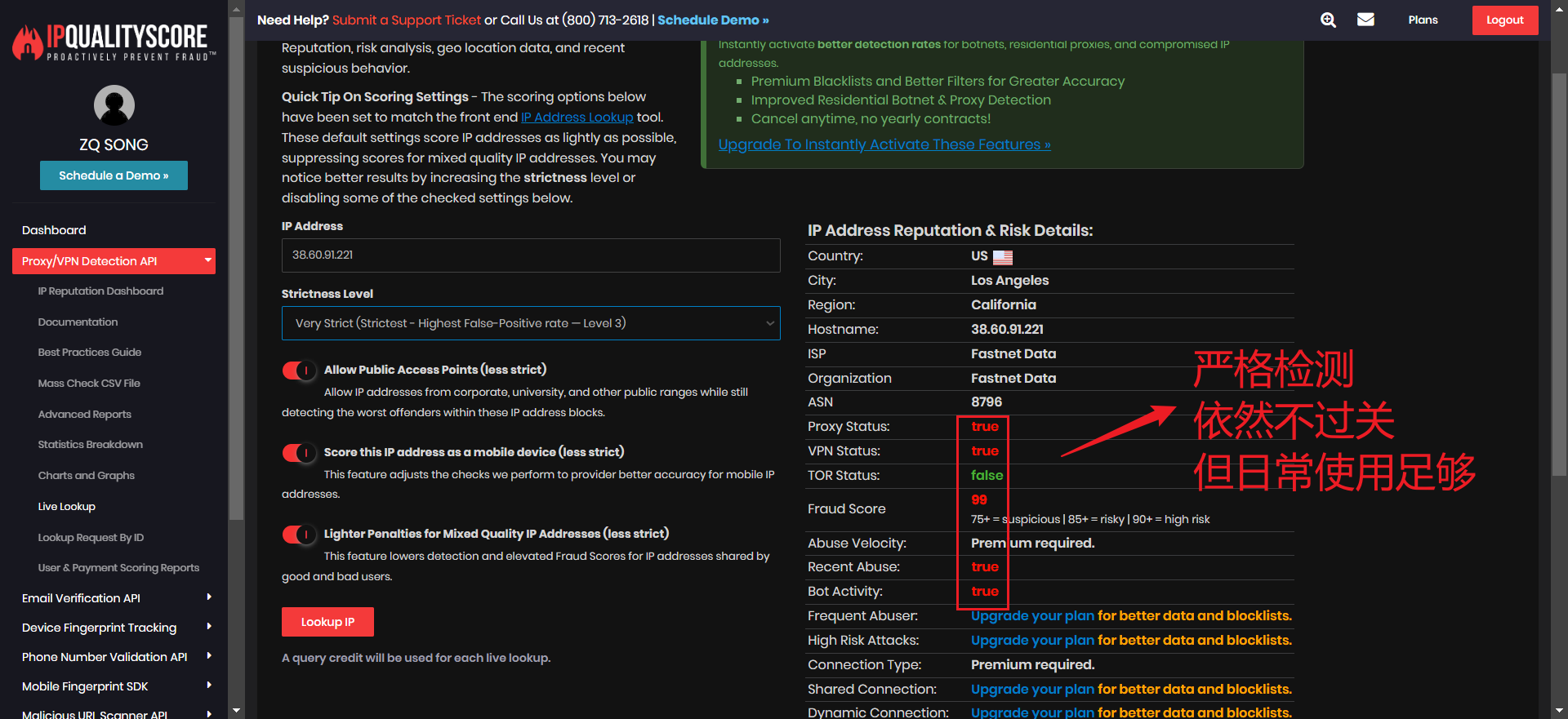
Task: Open IP Reputation Dashboard
Action: [100, 291]
